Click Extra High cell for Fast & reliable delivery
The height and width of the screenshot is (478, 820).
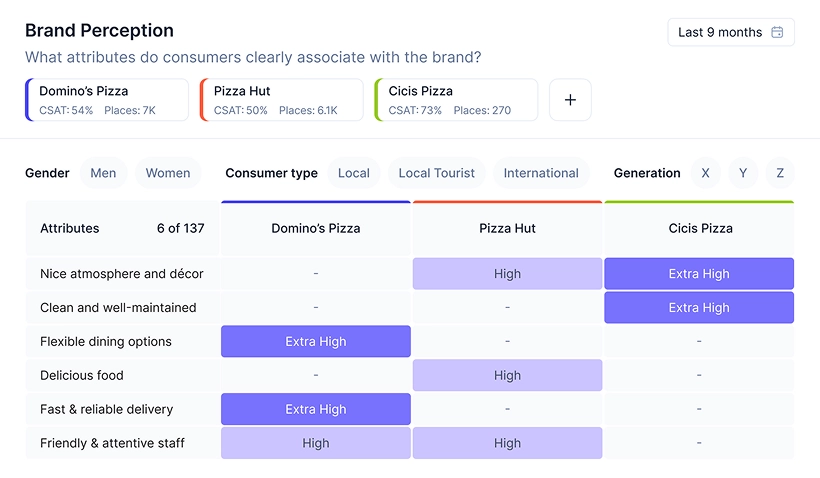coord(316,409)
